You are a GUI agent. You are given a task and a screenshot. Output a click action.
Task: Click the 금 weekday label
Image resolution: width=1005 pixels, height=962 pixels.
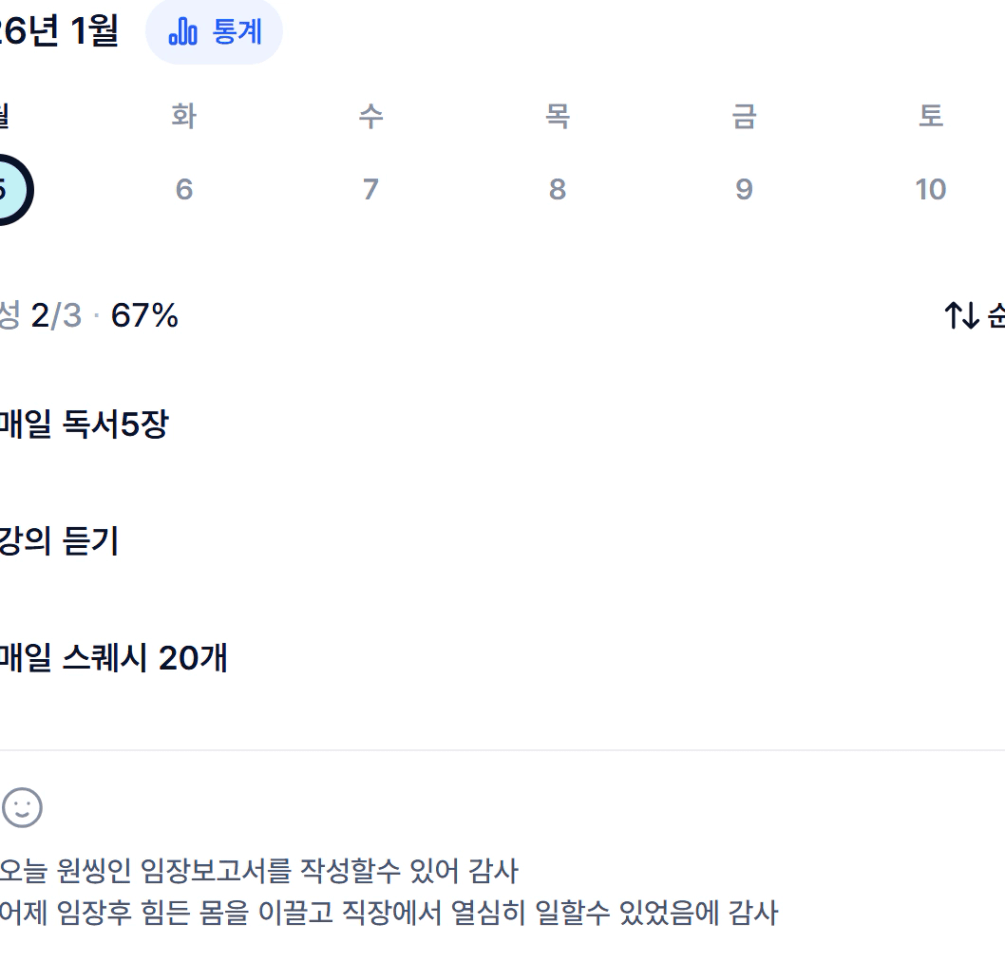(743, 117)
